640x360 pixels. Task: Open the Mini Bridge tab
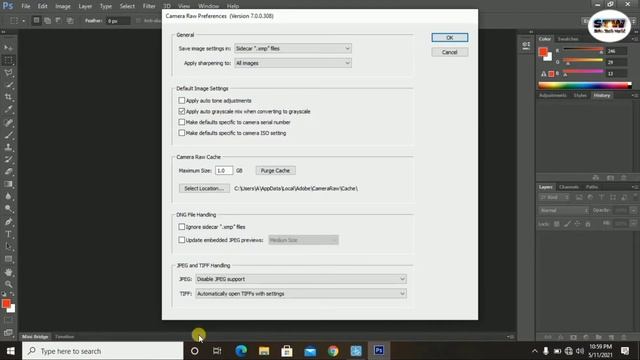pos(35,337)
